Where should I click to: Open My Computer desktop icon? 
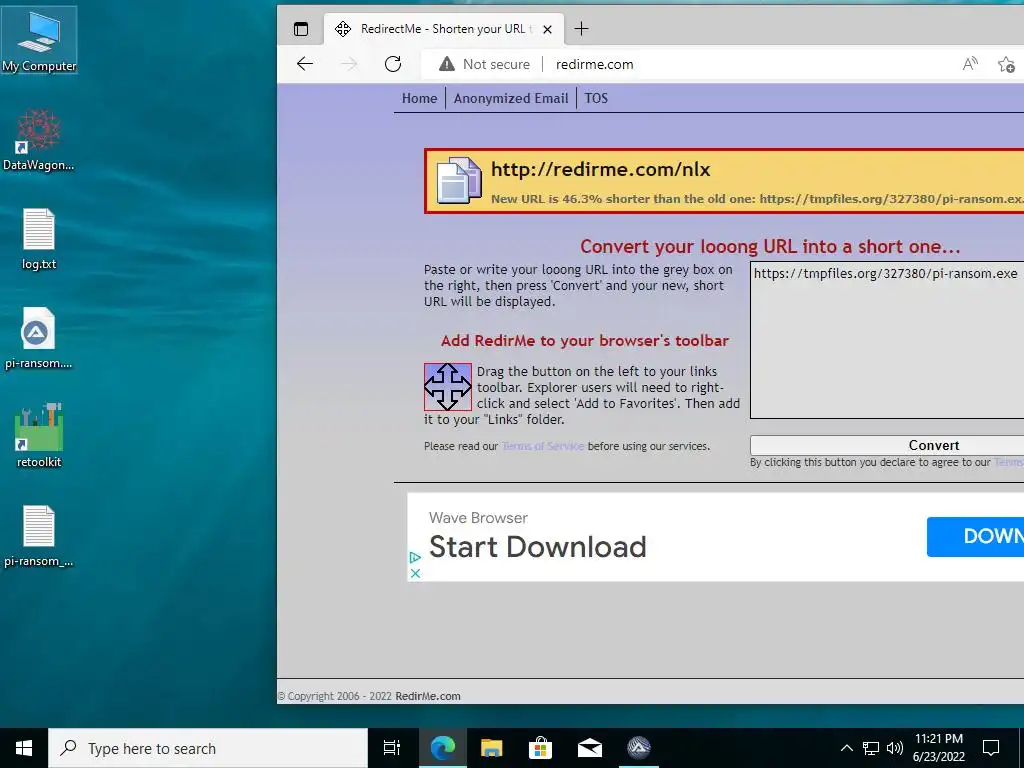[x=39, y=40]
